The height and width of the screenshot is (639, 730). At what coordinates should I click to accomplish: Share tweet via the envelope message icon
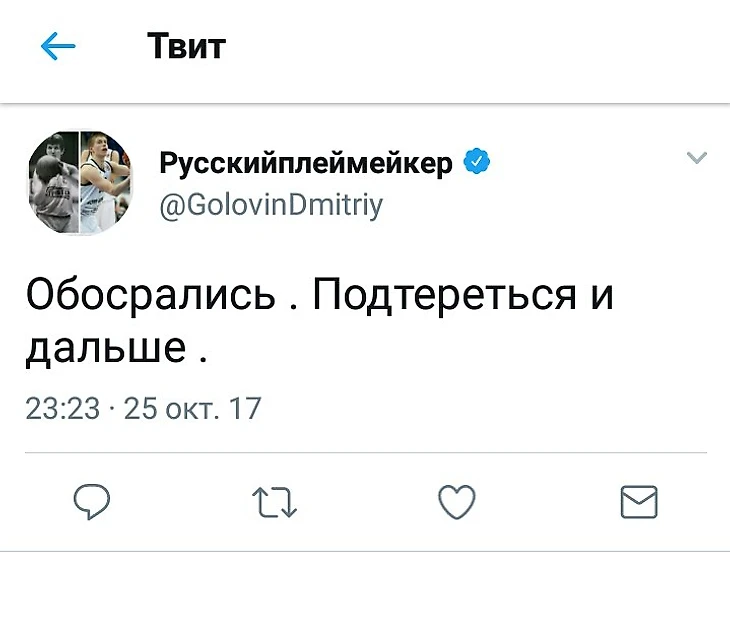pyautogui.click(x=639, y=502)
